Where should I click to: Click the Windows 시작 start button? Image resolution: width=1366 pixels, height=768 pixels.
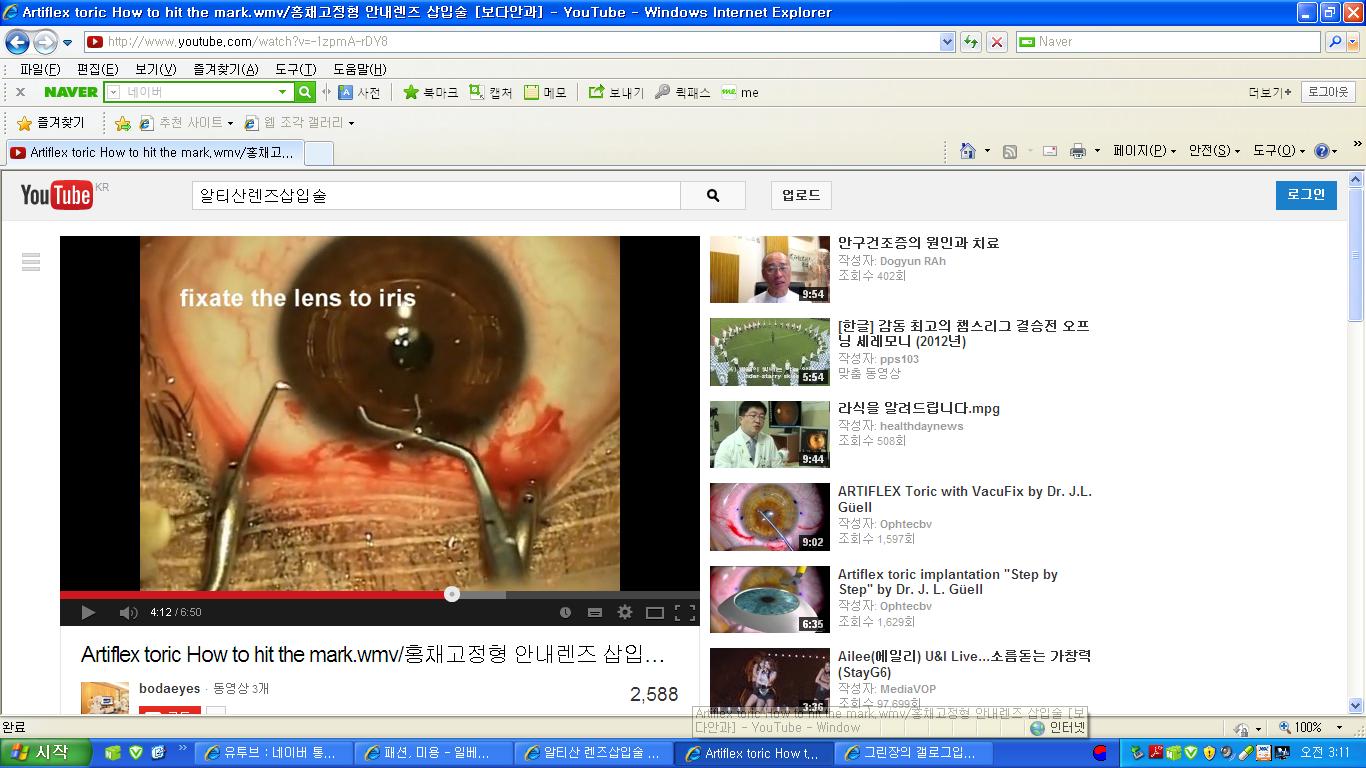(x=46, y=753)
